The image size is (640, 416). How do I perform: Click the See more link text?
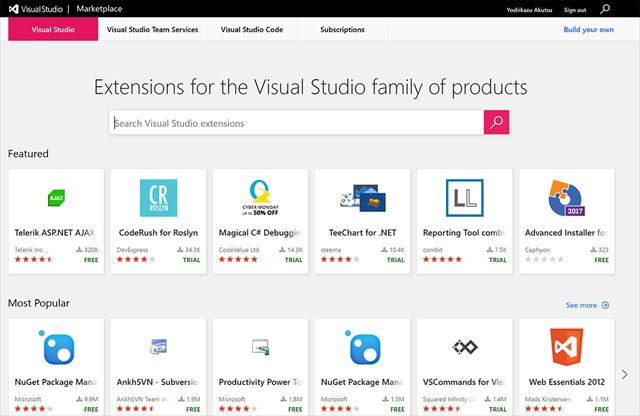coord(581,305)
